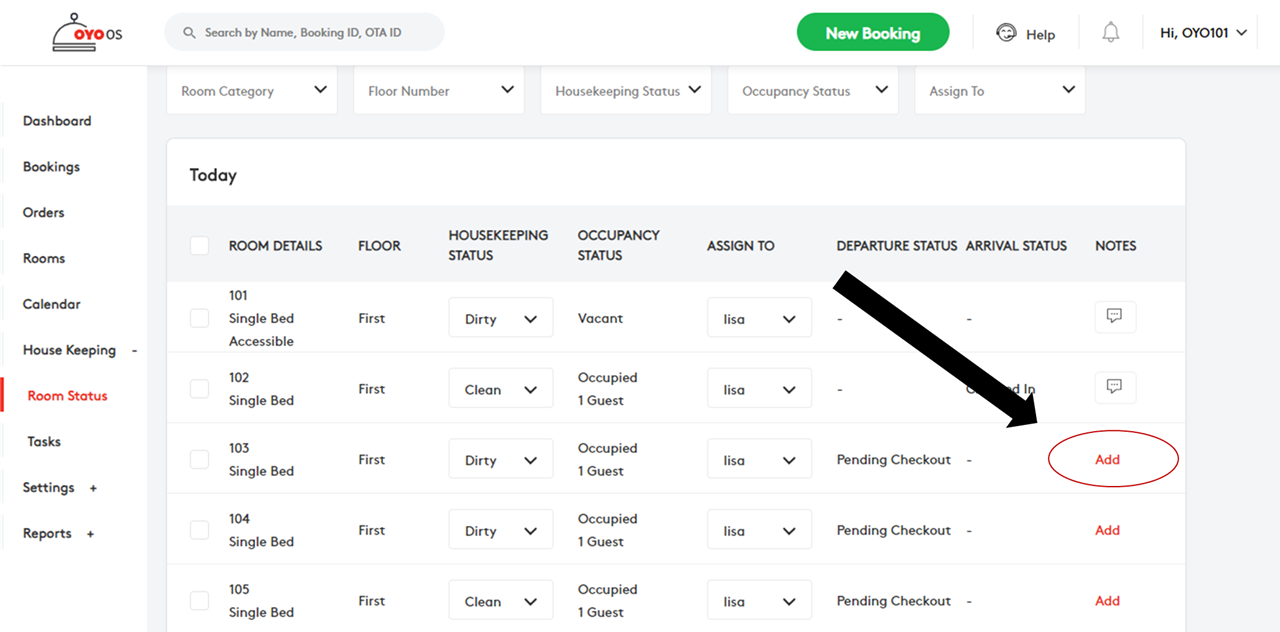This screenshot has height=632, width=1280.
Task: Click the search magnifier icon
Action: click(189, 33)
